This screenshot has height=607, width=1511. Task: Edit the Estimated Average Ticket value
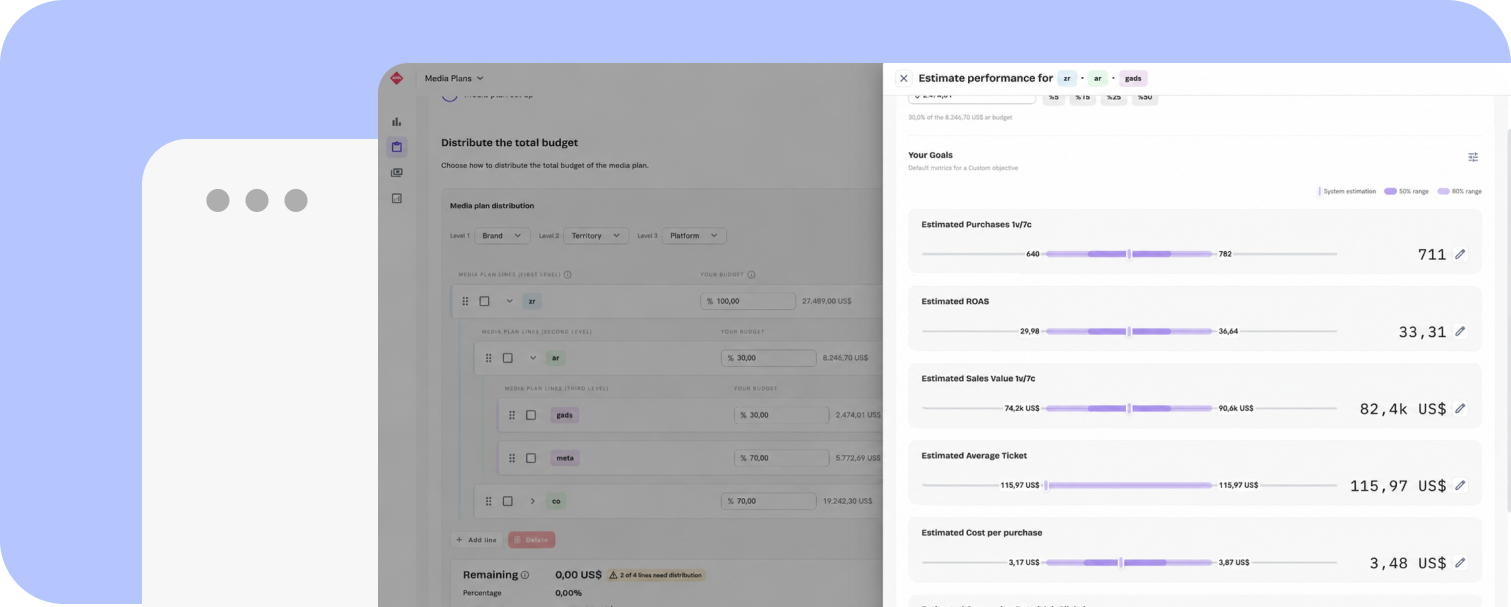pos(1460,485)
